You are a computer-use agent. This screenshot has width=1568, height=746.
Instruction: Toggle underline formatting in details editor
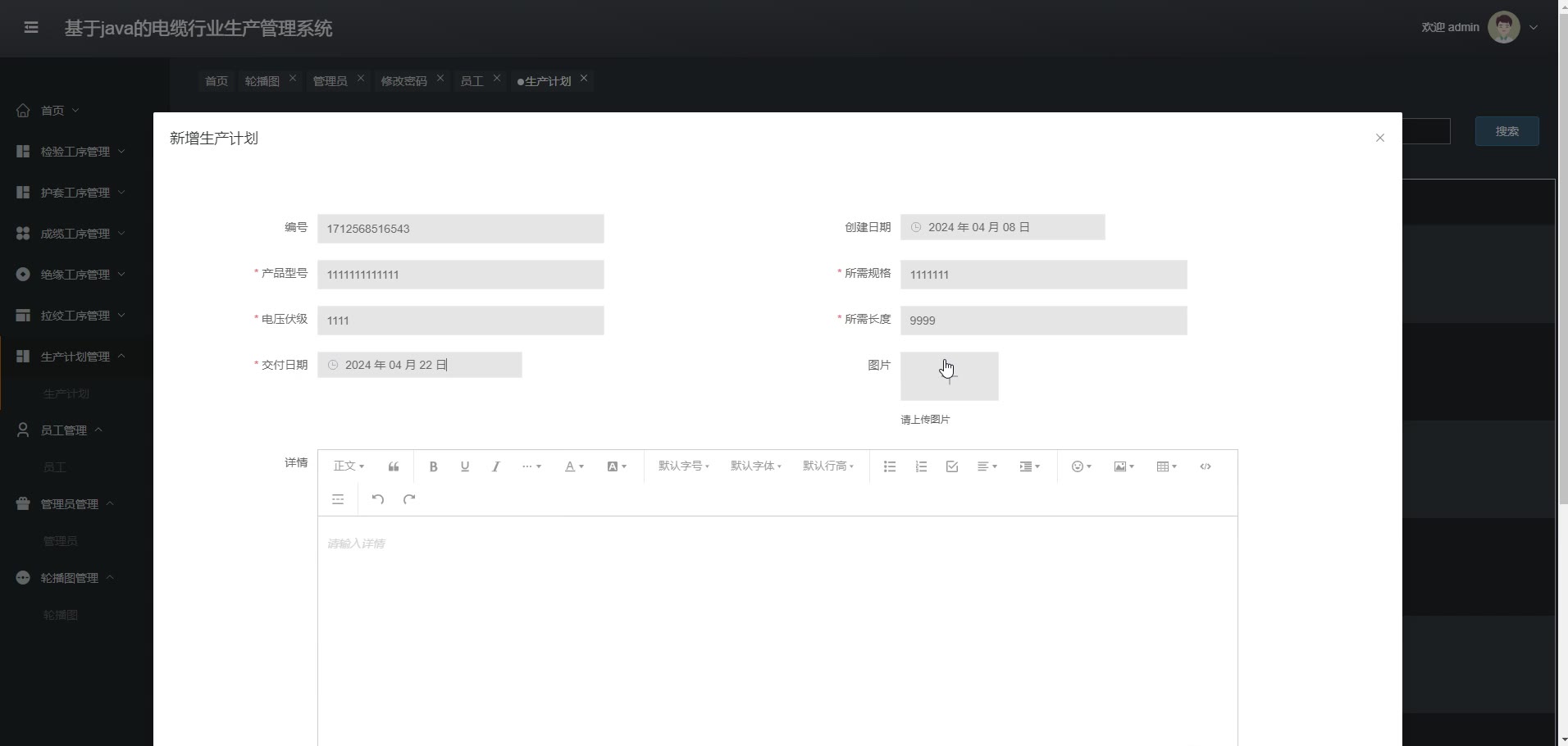click(x=465, y=466)
